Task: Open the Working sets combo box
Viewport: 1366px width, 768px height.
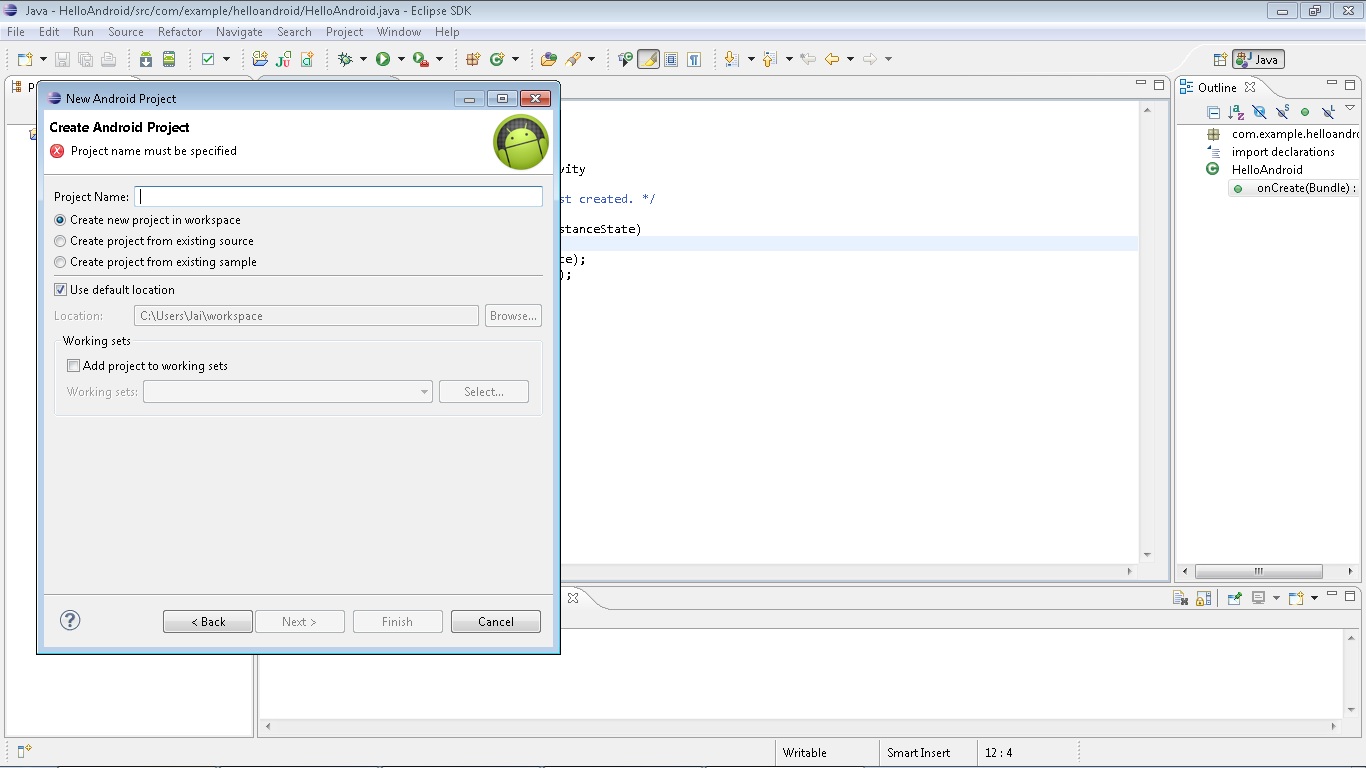Action: (x=288, y=392)
